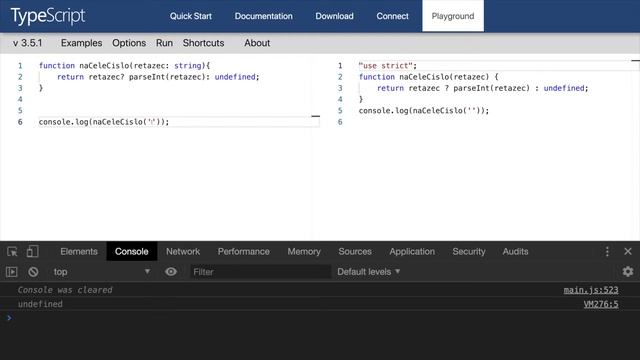Switch to the Audits tab
640x360 pixels.
pyautogui.click(x=515, y=251)
